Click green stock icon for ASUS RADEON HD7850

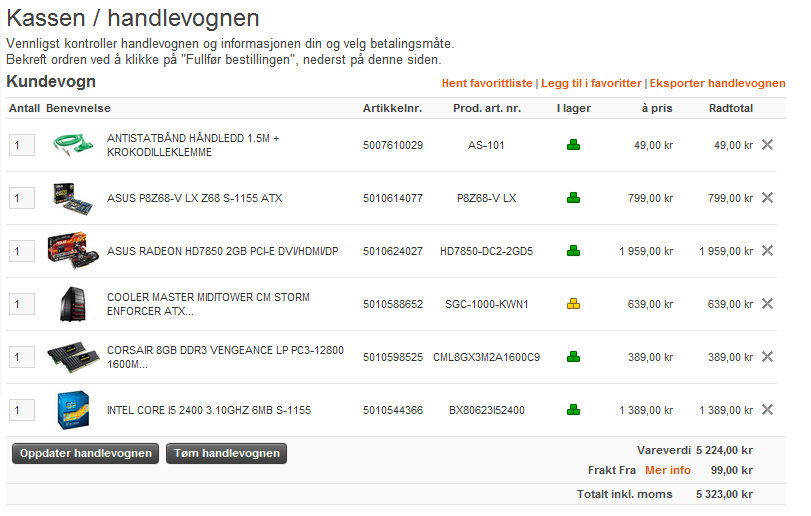574,251
